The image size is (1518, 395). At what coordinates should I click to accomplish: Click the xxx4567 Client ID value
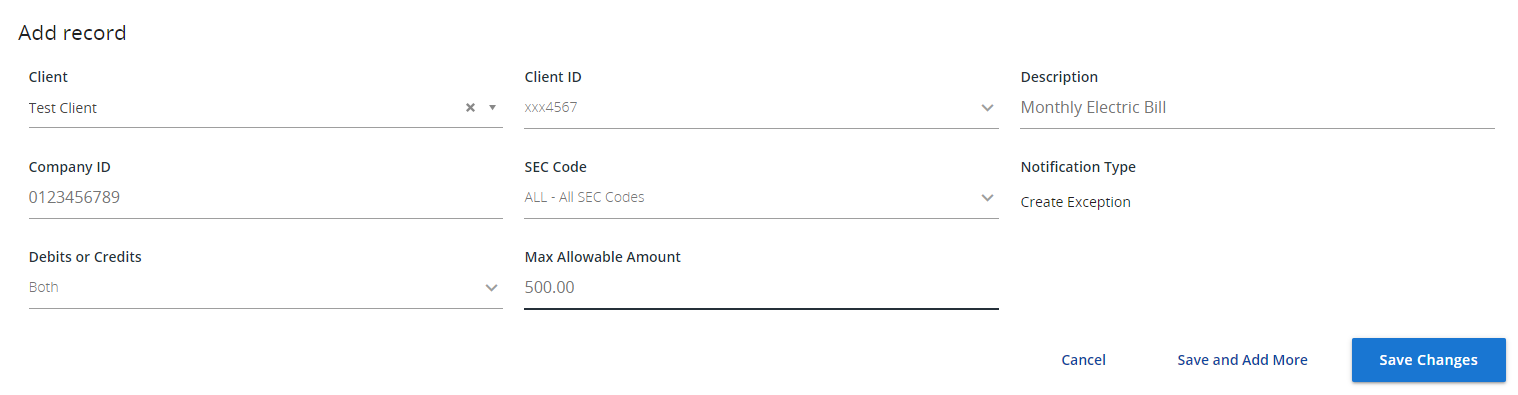551,107
